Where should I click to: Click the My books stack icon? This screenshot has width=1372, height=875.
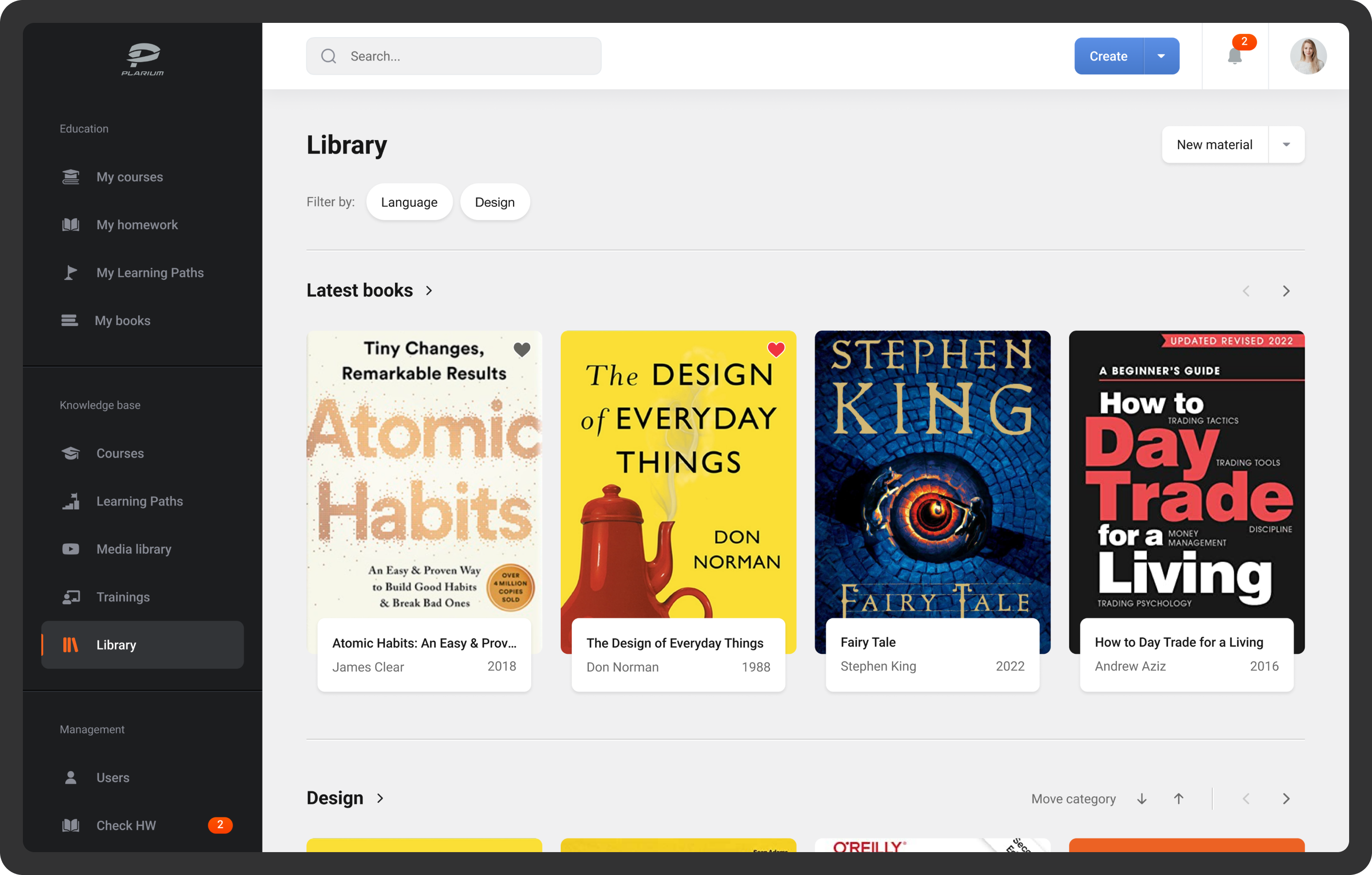click(70, 320)
